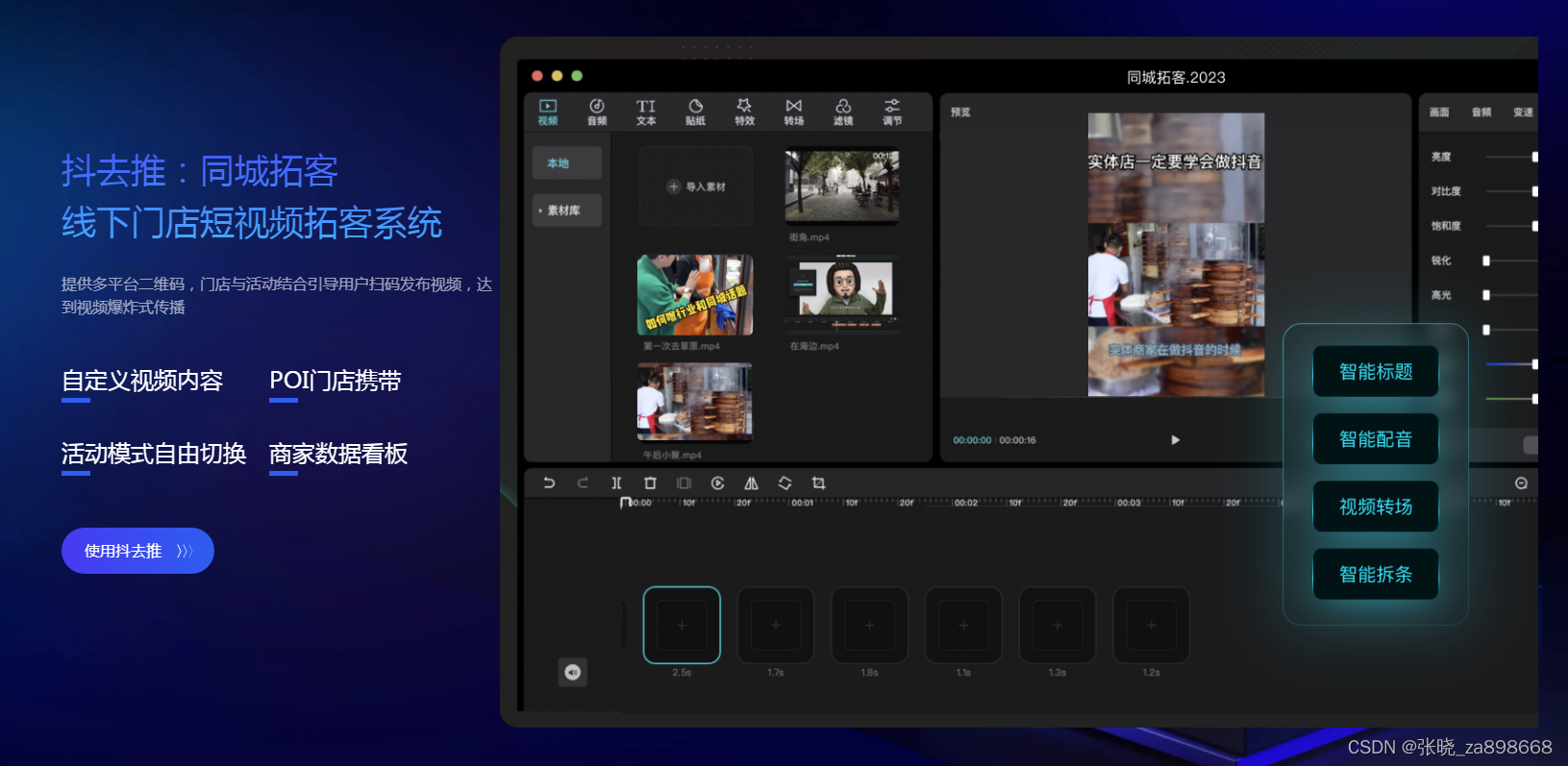Click the 导入素材 import area
The width and height of the screenshot is (1568, 766).
click(696, 186)
